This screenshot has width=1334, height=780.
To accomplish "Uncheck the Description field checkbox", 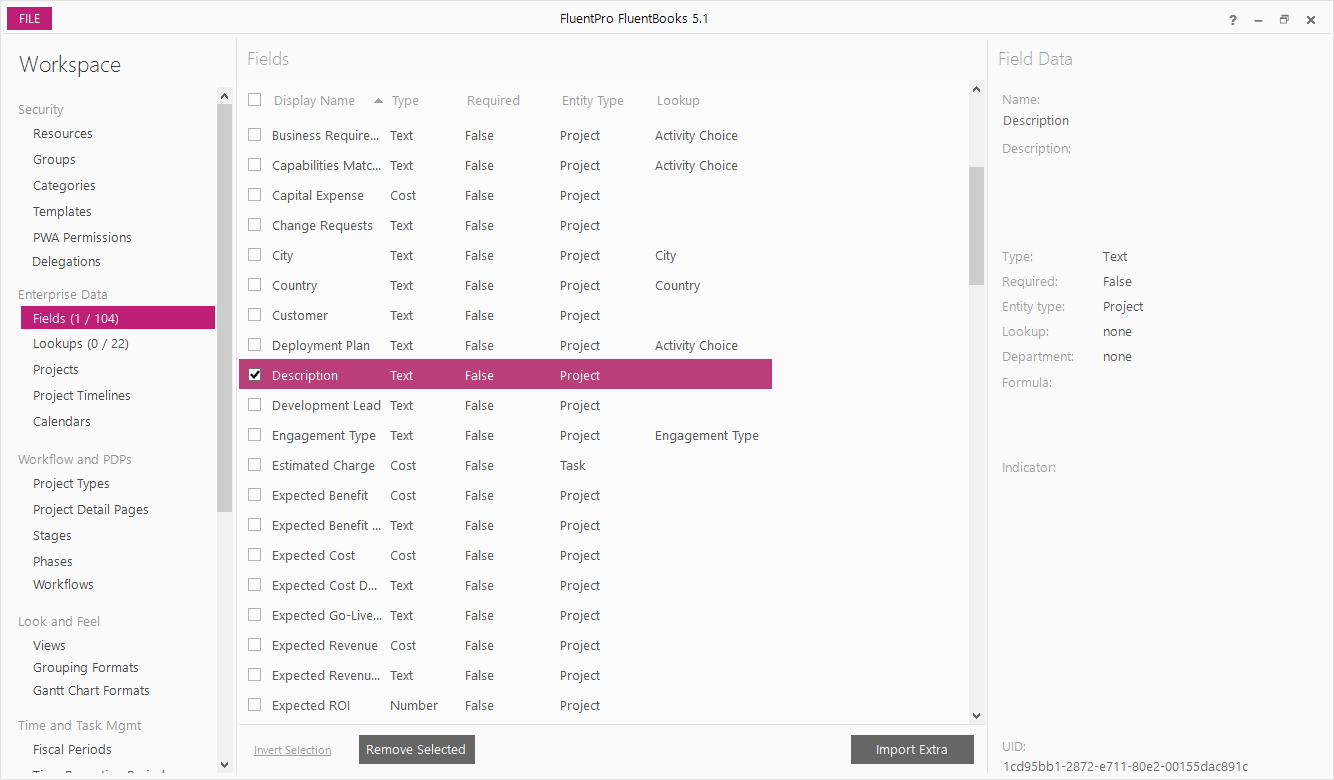I will point(255,375).
